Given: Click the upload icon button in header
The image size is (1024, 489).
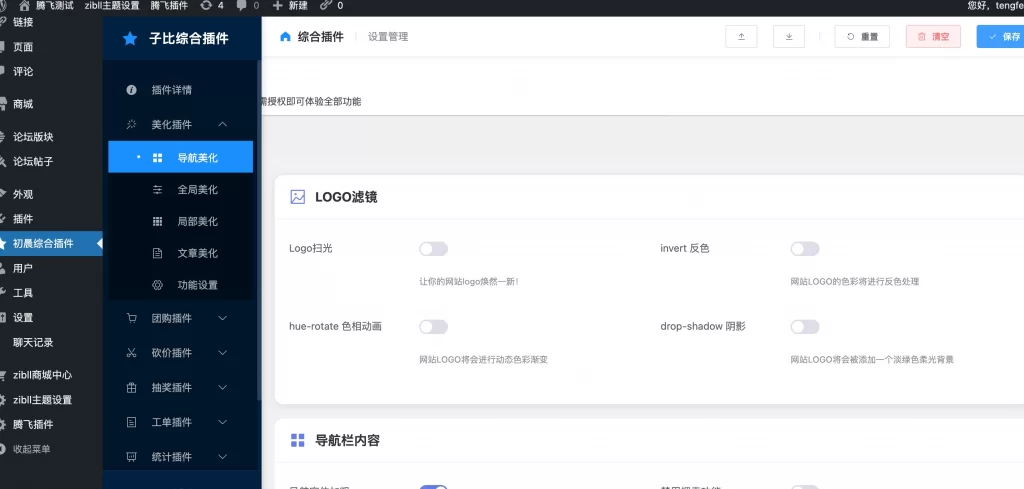Looking at the screenshot, I should tap(741, 37).
